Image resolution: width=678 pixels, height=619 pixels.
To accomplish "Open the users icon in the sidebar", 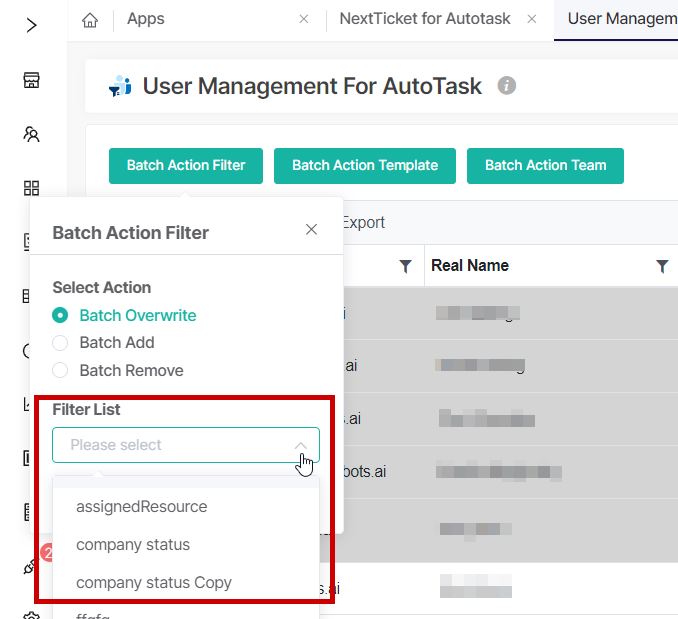I will [x=32, y=134].
